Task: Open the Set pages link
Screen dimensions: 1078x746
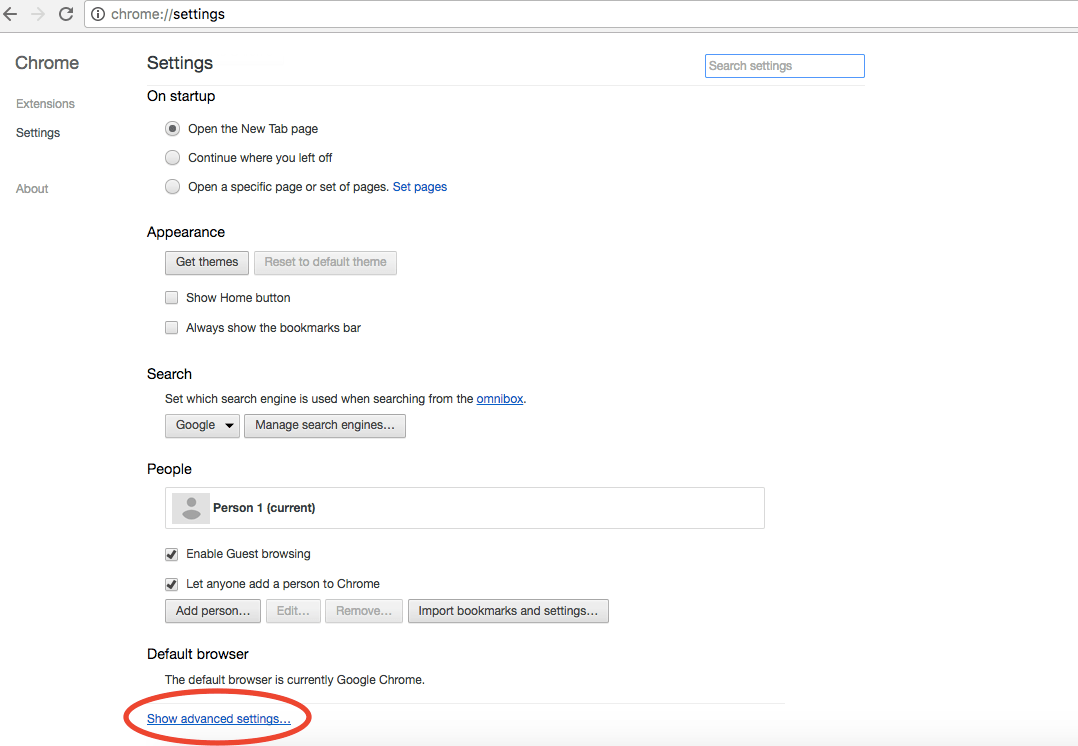Action: [419, 187]
